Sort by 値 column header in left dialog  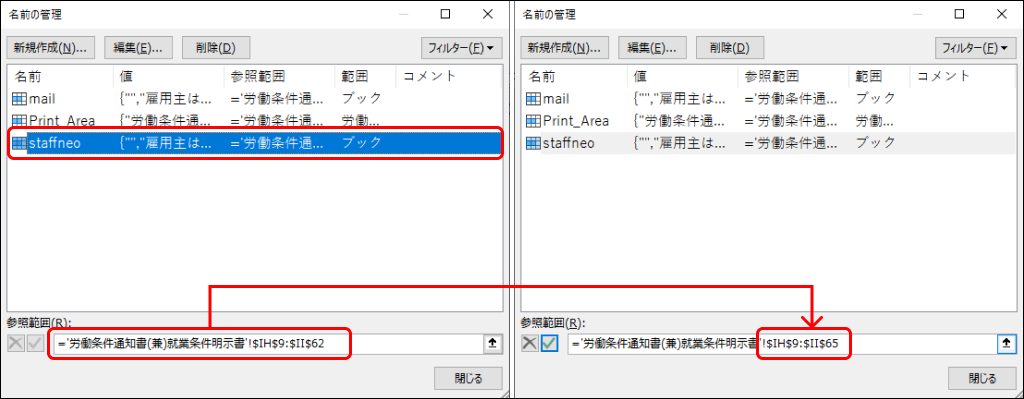pos(168,76)
